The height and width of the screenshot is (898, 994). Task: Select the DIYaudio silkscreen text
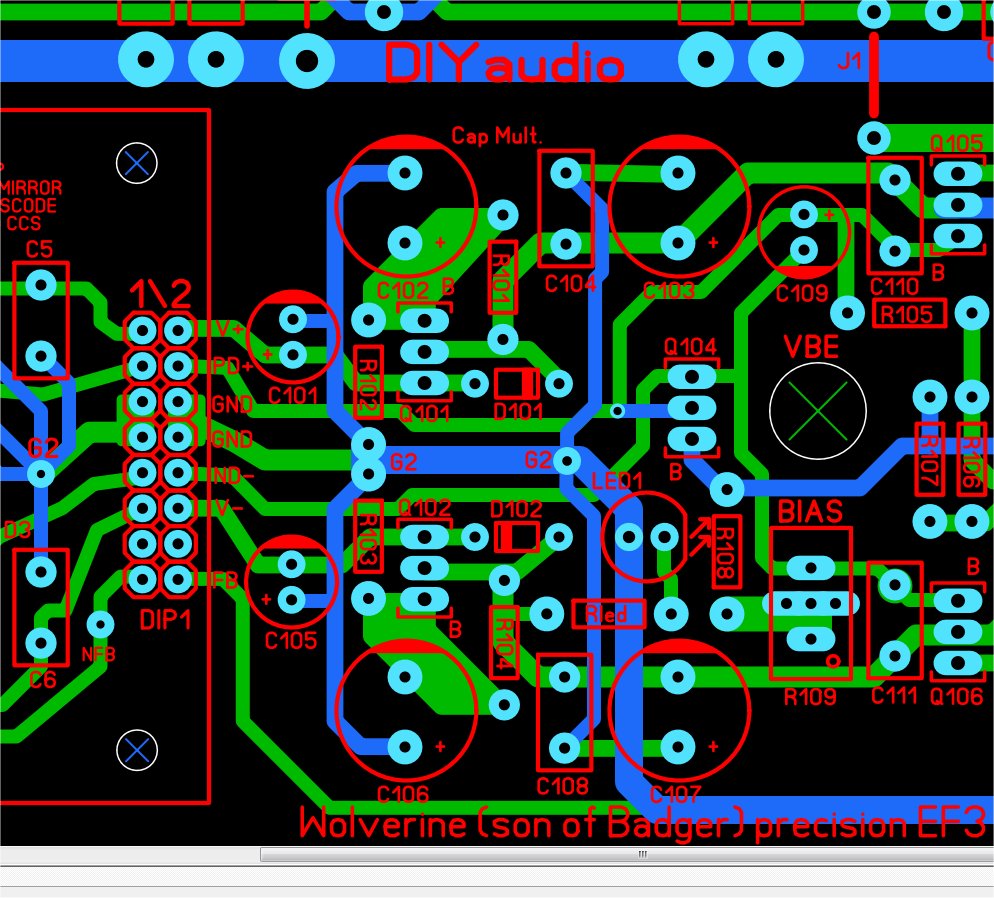[504, 63]
